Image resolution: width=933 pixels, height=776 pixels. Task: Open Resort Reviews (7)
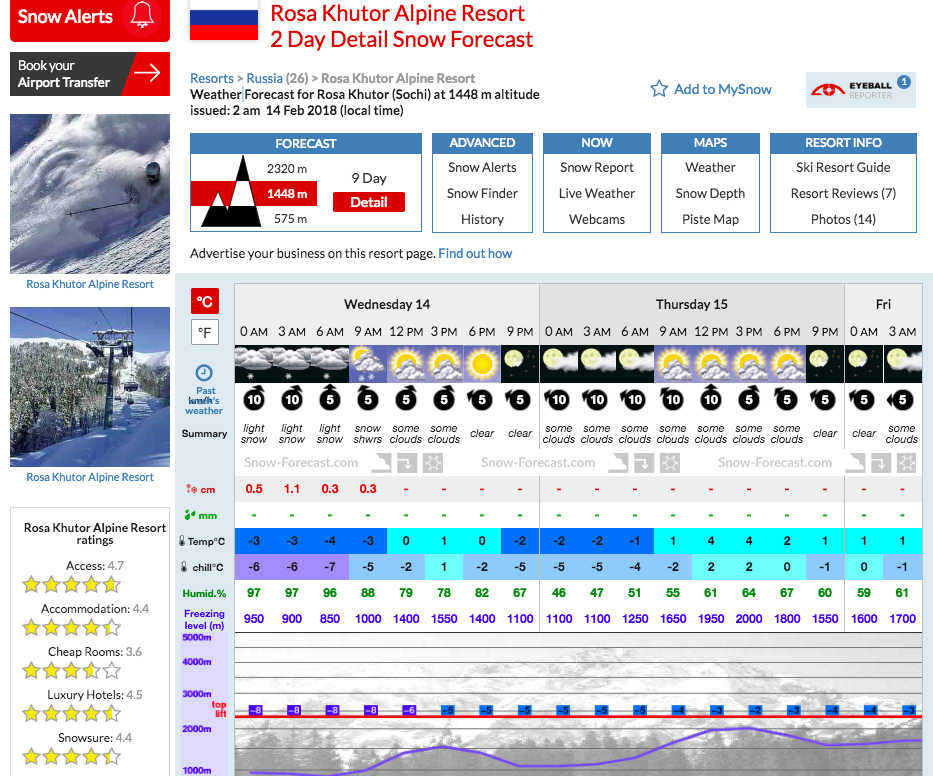coord(843,193)
